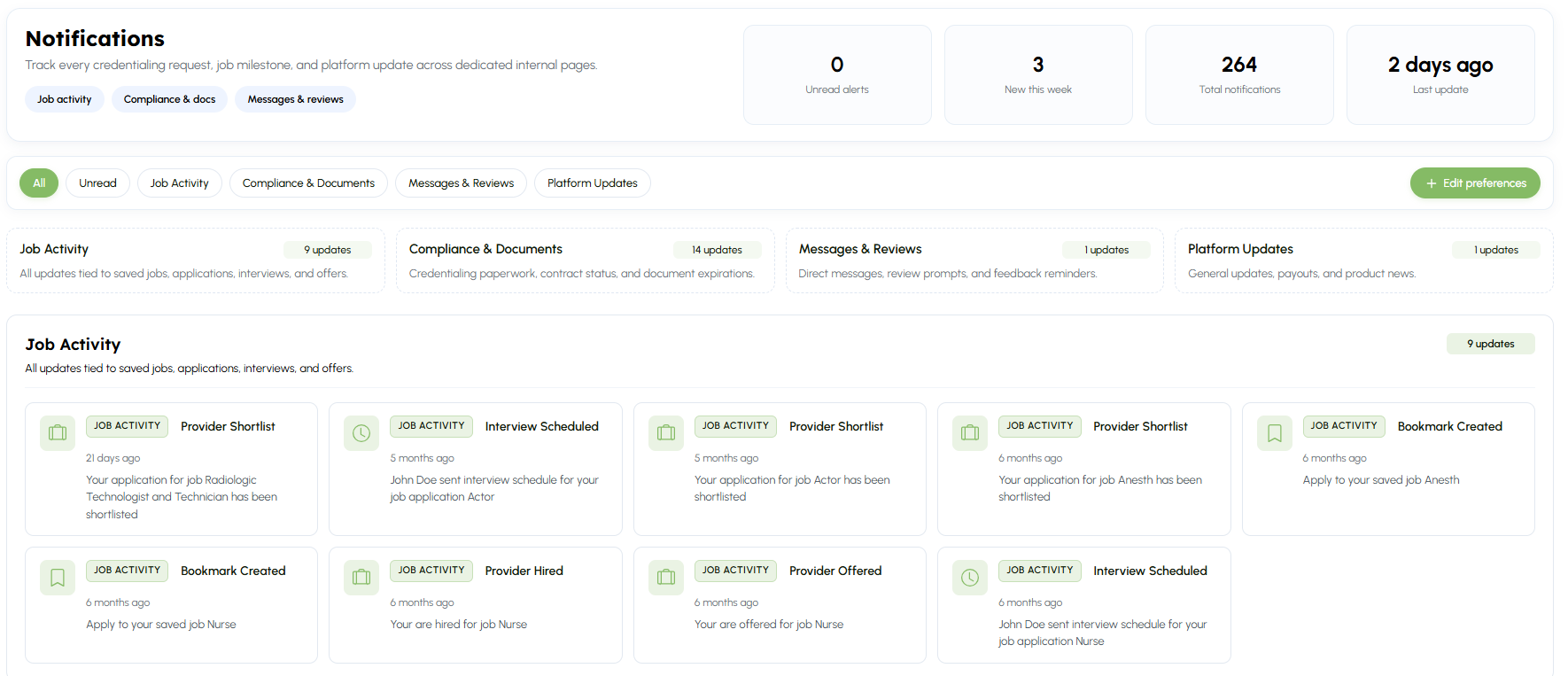The width and height of the screenshot is (1568, 676).
Task: Click briefcase icon on Provider Offered card
Action: [x=666, y=578]
